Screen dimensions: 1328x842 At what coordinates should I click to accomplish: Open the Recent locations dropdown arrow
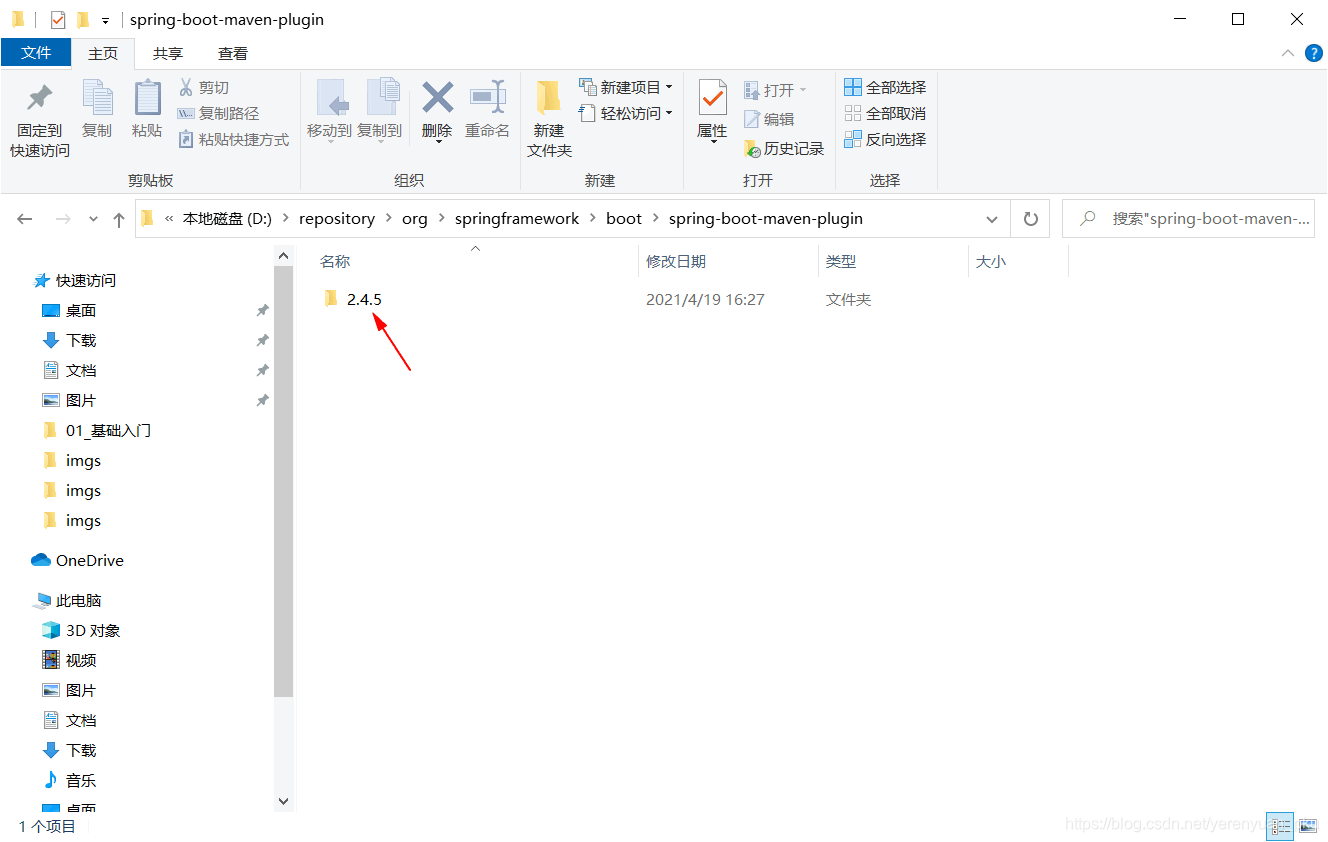pos(94,219)
